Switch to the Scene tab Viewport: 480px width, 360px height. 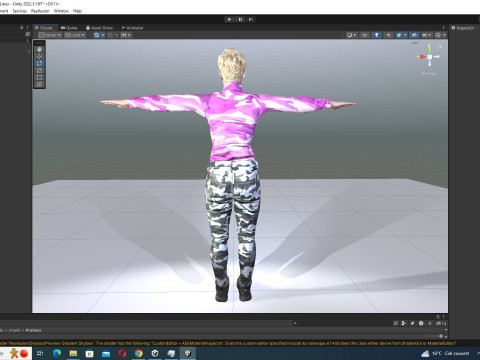(44, 28)
